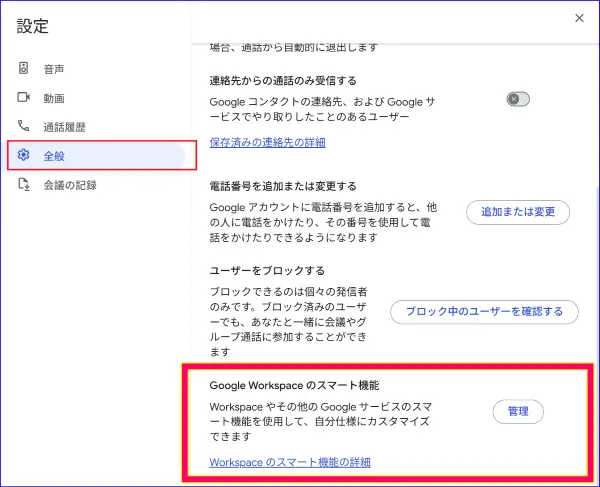Screen dimensions: 600x487
Task: Click the 音声 speaker icon in the sidebar
Action: click(23, 68)
